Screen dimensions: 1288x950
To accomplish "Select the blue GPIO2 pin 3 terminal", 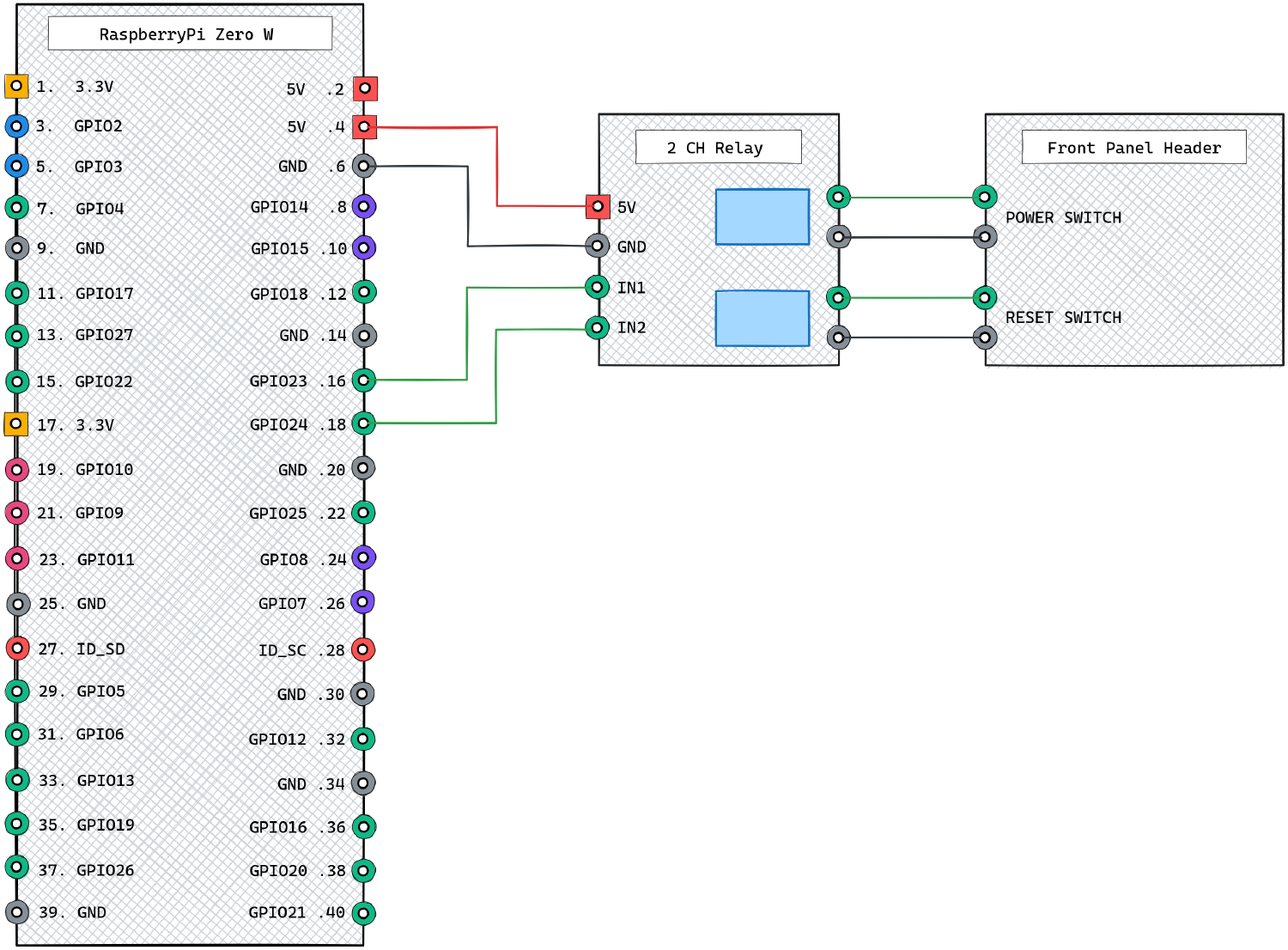I will click(16, 126).
